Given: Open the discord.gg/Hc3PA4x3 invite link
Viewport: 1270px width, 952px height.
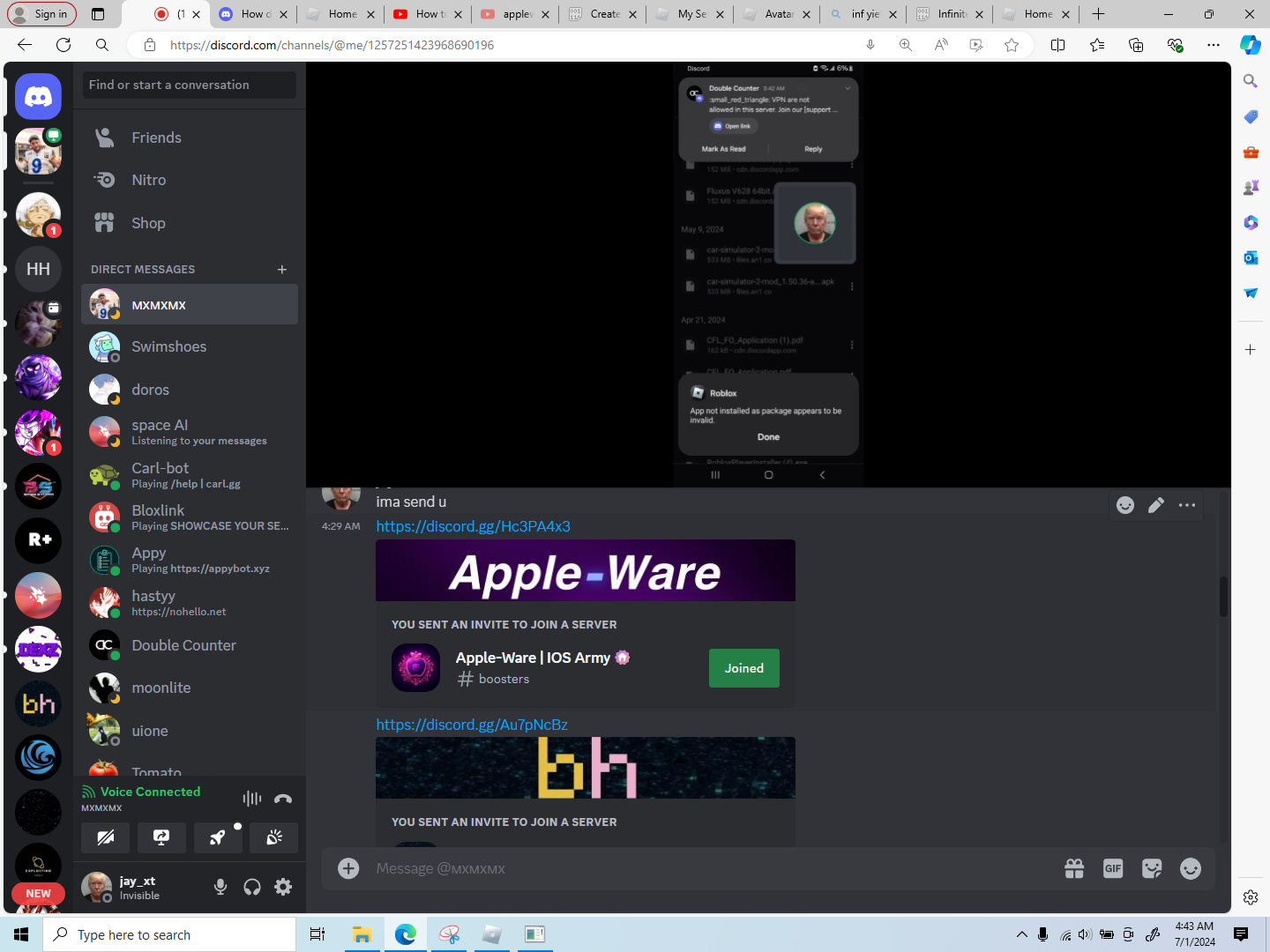Looking at the screenshot, I should pyautogui.click(x=473, y=526).
